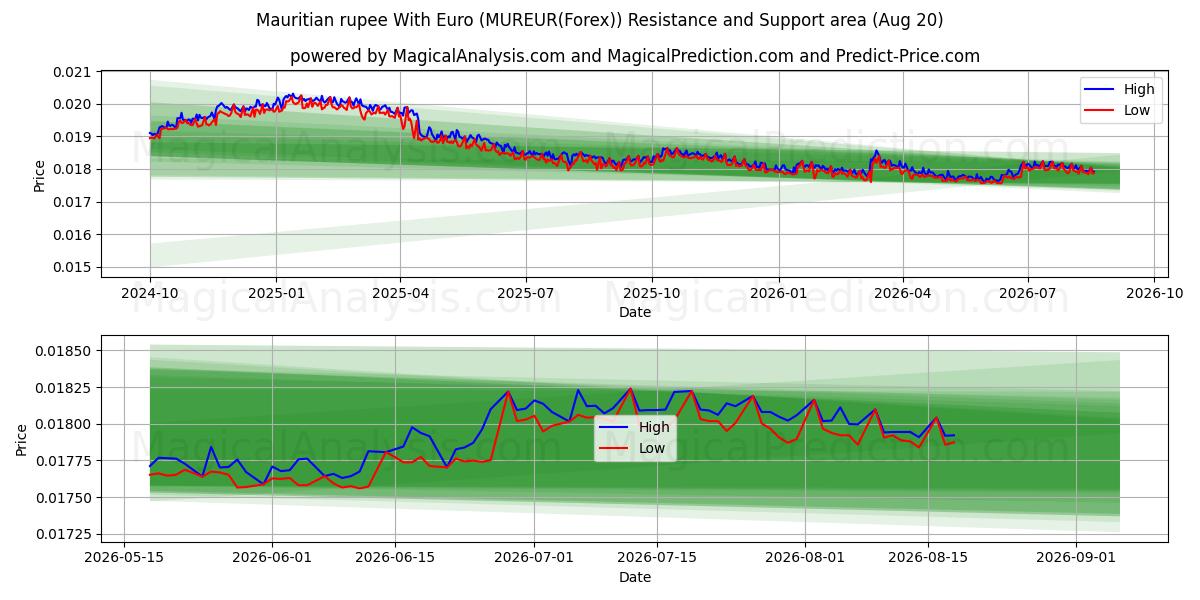This screenshot has width=1200, height=600.
Task: Click the '0.015' price tick label
Action: coord(72,267)
